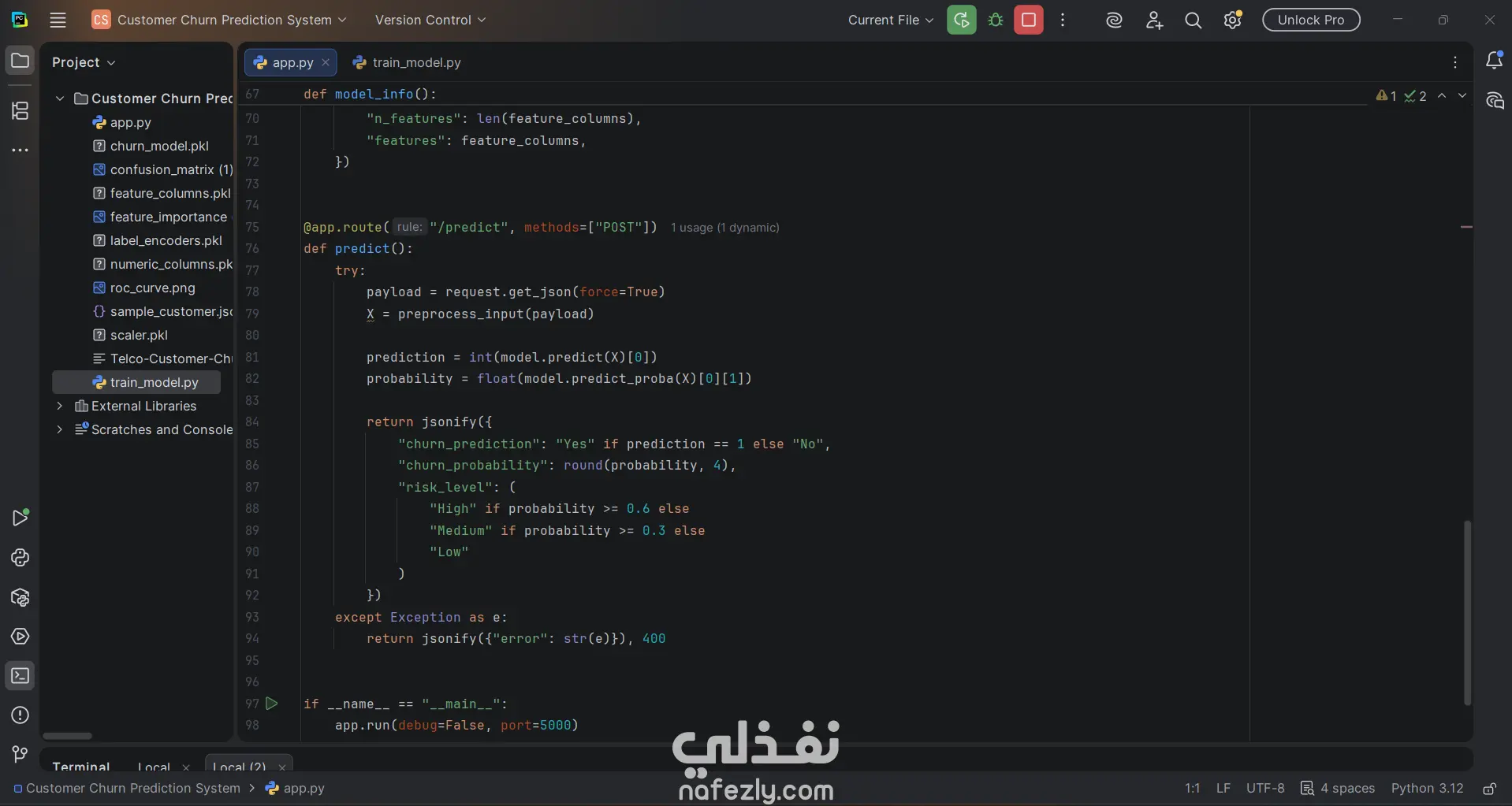This screenshot has width=1512, height=806.
Task: Click the editor vertical scrollbar thumb
Action: coord(1467,612)
